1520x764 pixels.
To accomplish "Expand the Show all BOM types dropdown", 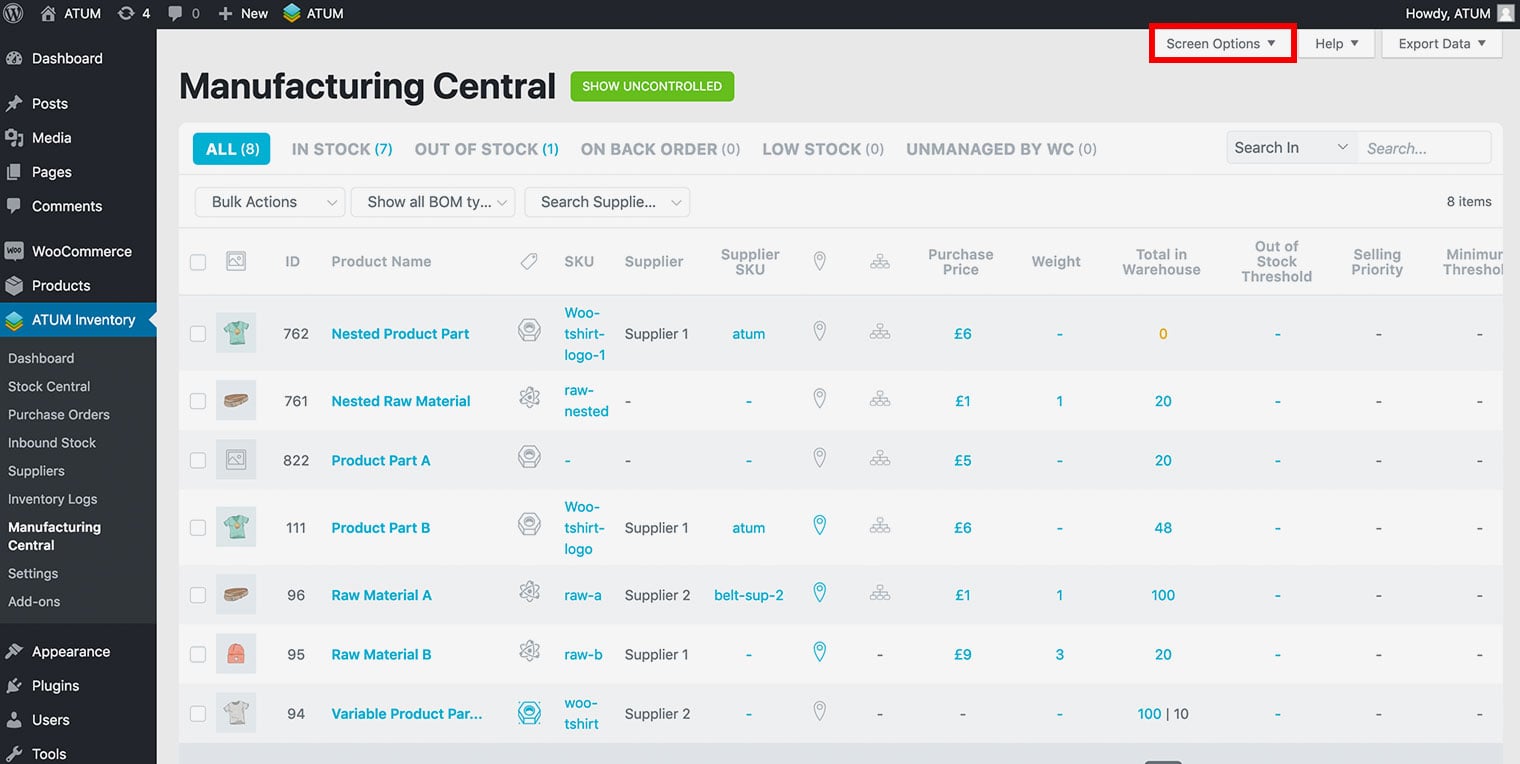I will tap(432, 202).
